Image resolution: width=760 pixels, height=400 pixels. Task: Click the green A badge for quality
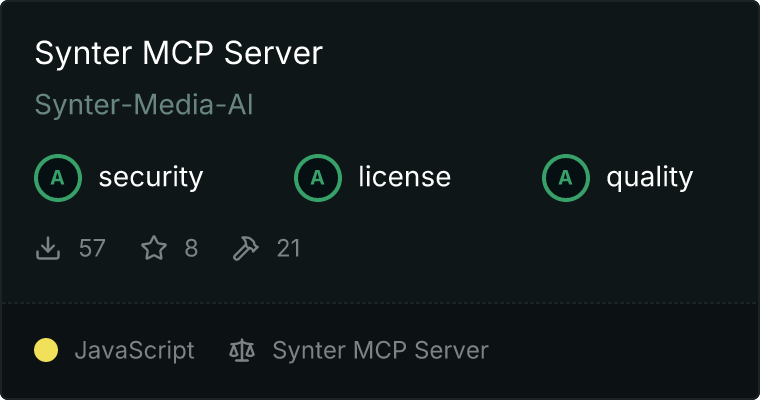pos(566,178)
